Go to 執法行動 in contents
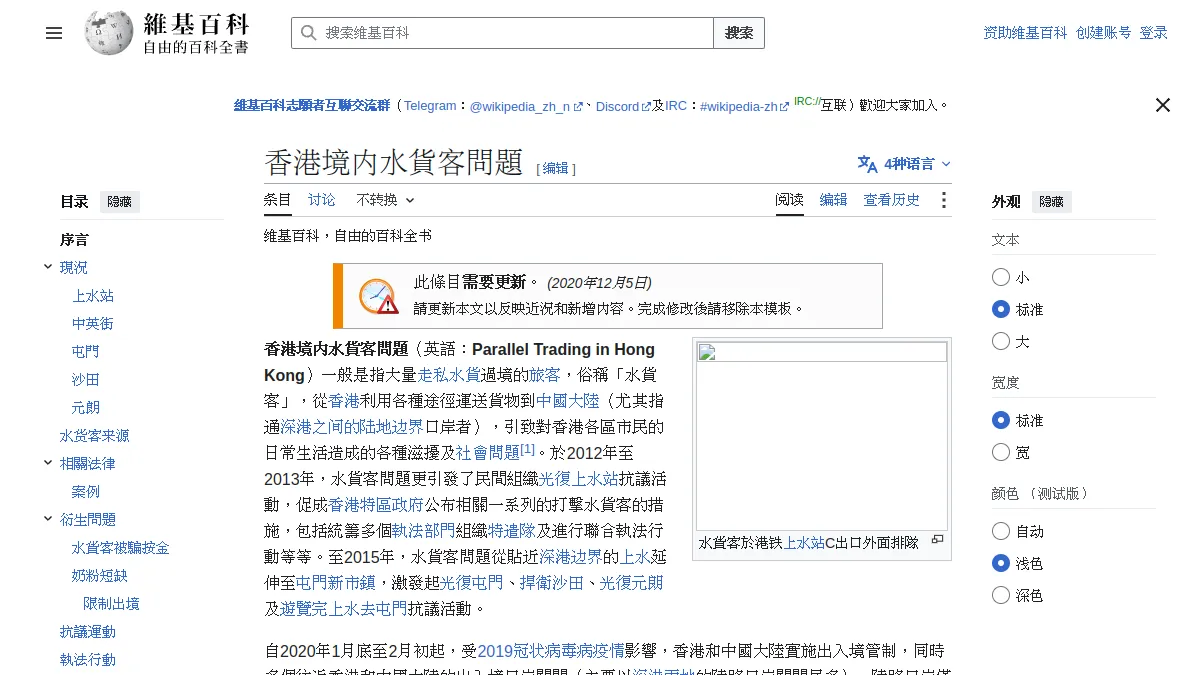The height and width of the screenshot is (675, 1200). coord(88,660)
